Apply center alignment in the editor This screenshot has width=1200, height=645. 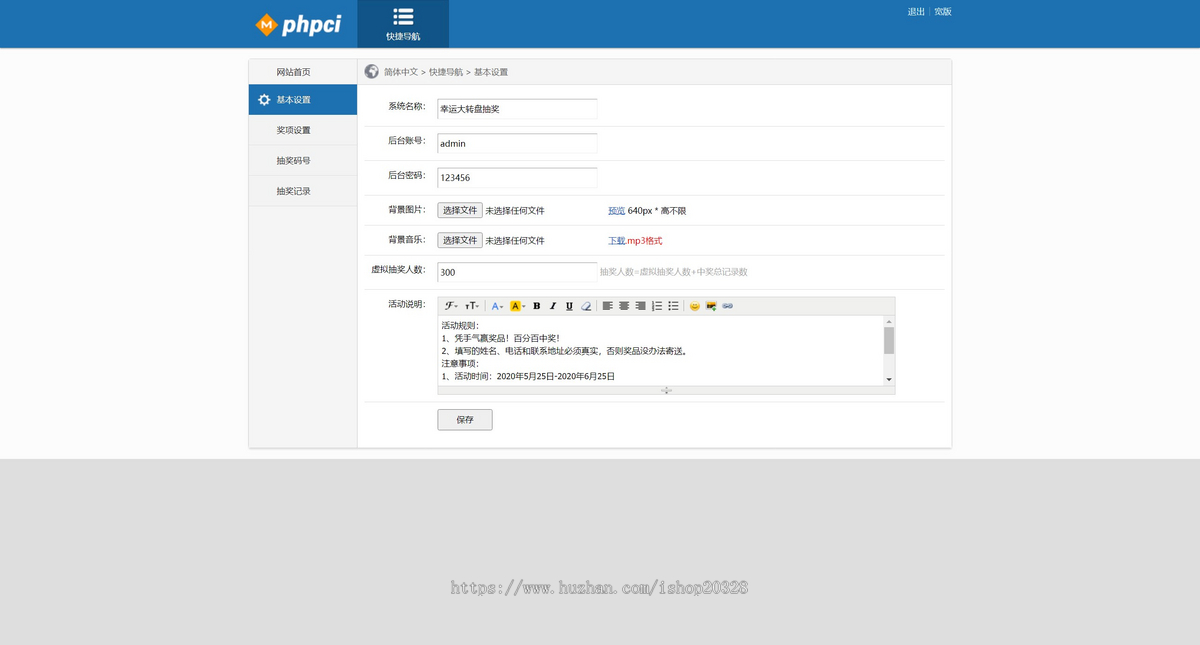pos(624,305)
